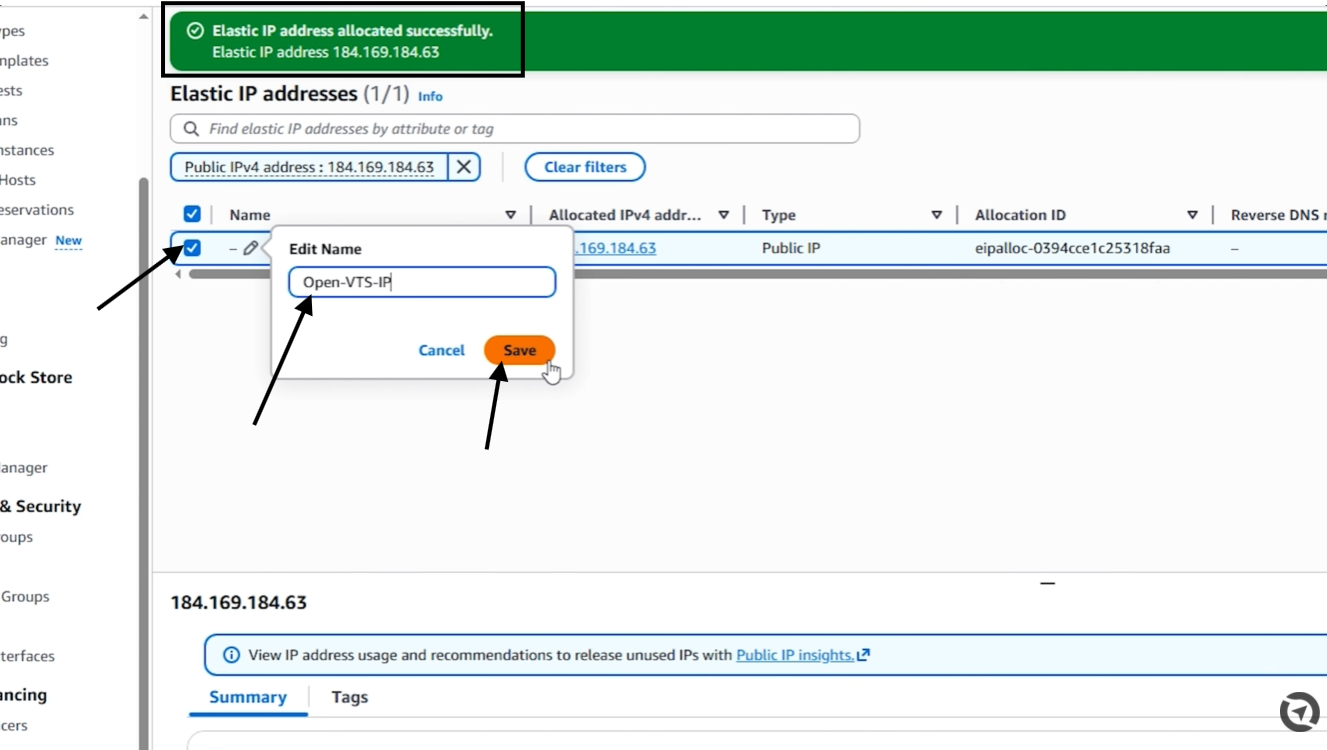Click the Clear filters button

[585, 167]
